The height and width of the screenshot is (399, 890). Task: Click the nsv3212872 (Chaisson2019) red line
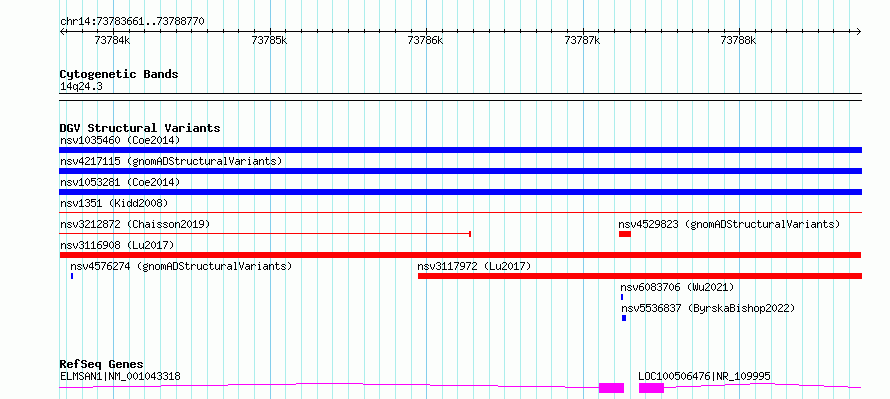tap(265, 234)
